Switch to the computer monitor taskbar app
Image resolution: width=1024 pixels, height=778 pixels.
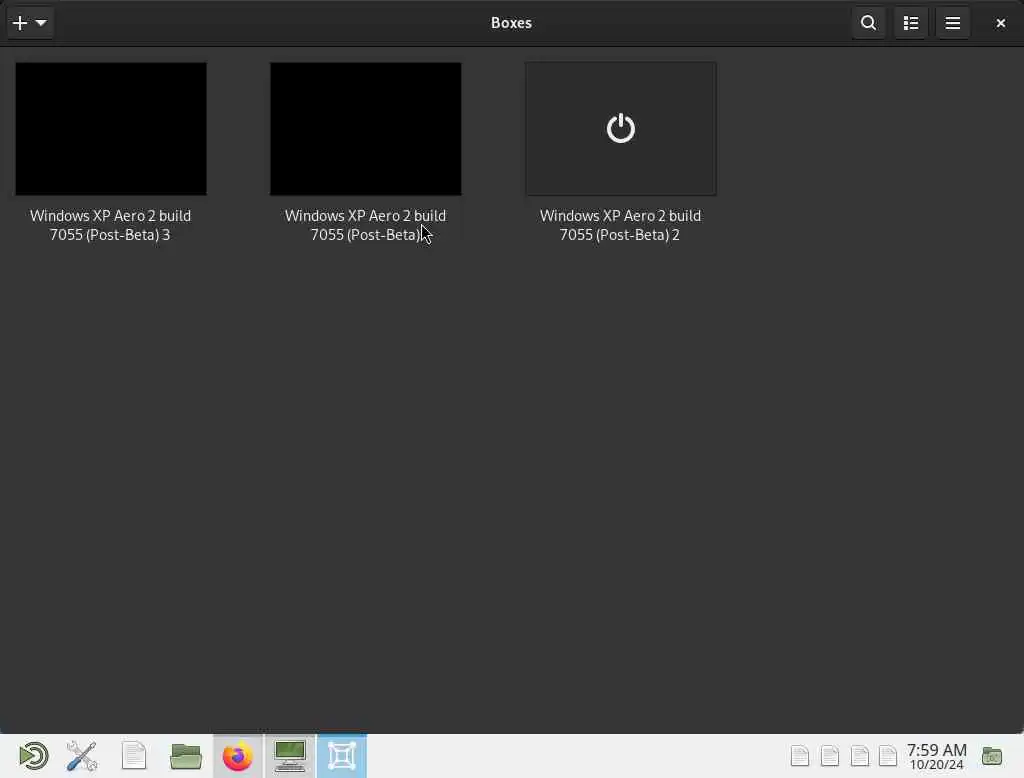click(290, 756)
